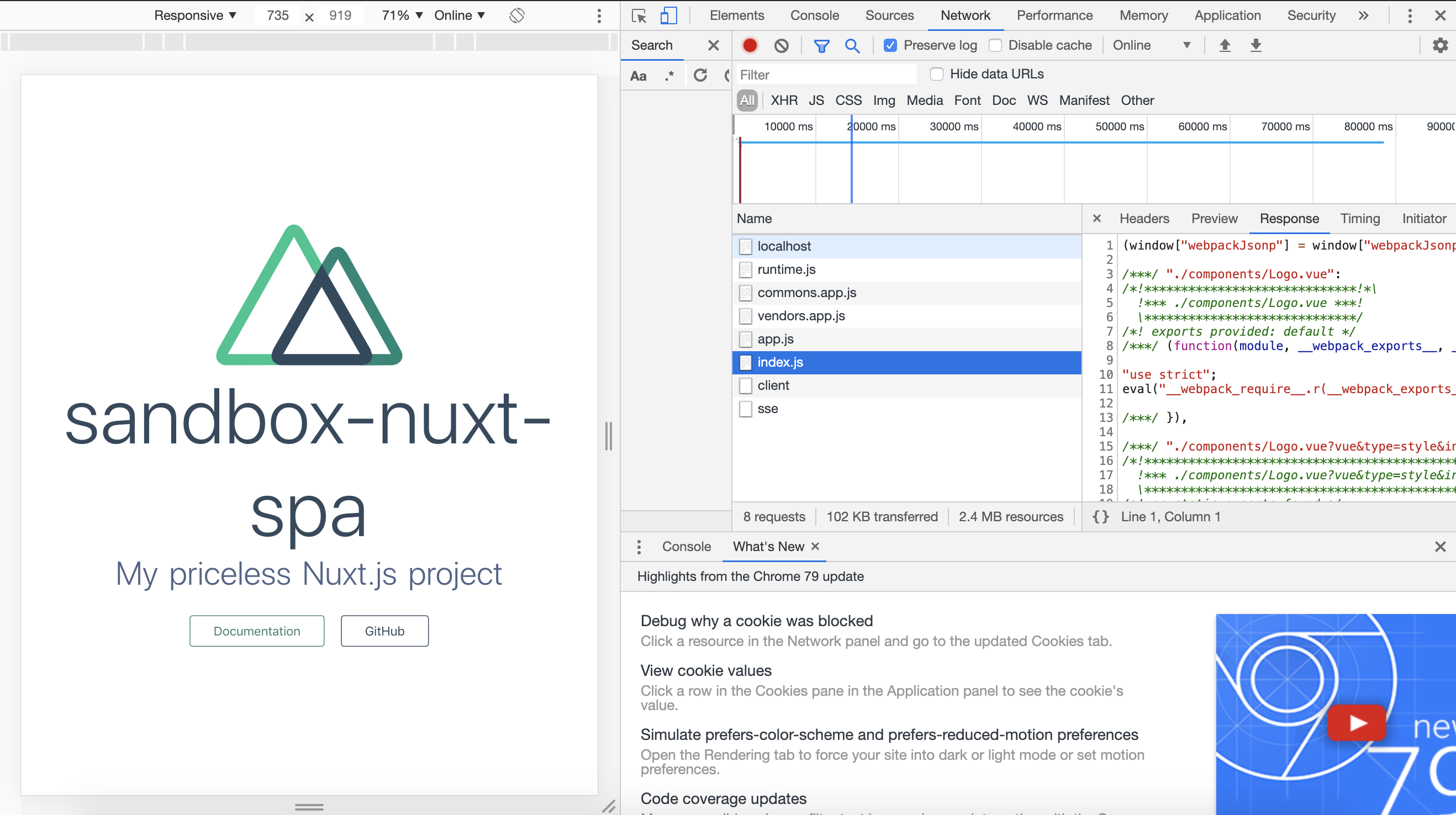
Task: Enable the Disable cache checkbox
Action: 995,45
